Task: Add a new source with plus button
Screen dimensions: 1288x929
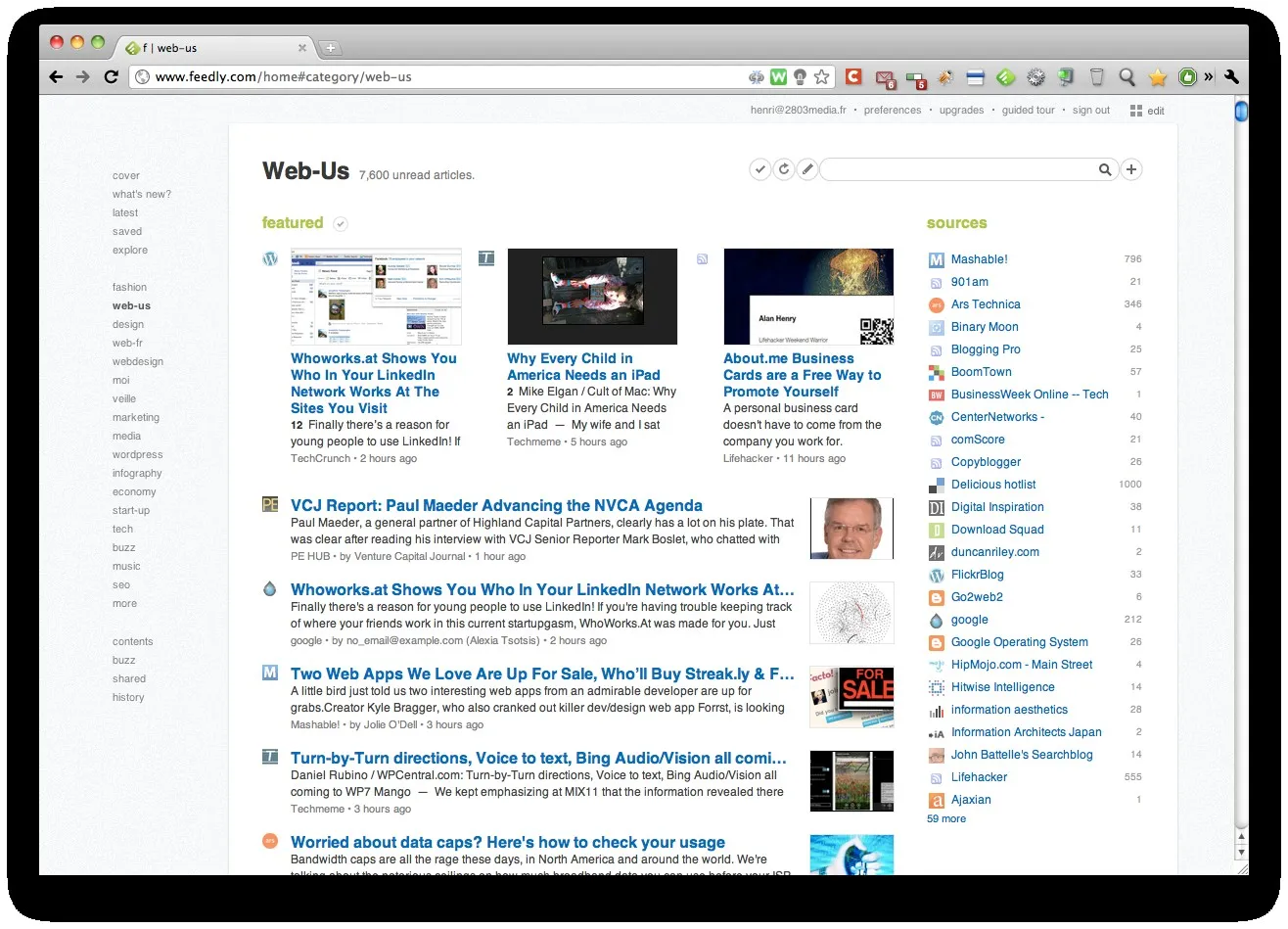Action: point(1131,169)
